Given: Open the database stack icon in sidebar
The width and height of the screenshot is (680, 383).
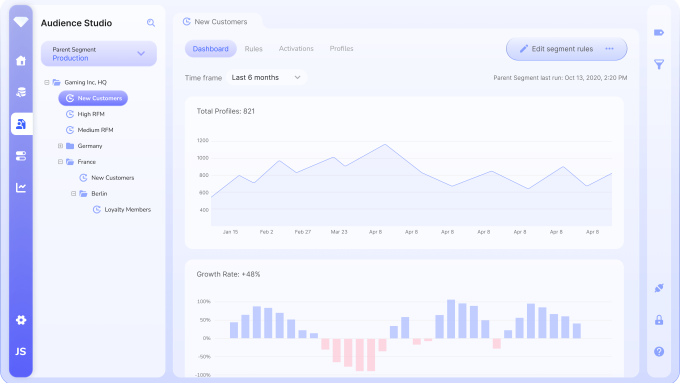Looking at the screenshot, I should [x=21, y=92].
